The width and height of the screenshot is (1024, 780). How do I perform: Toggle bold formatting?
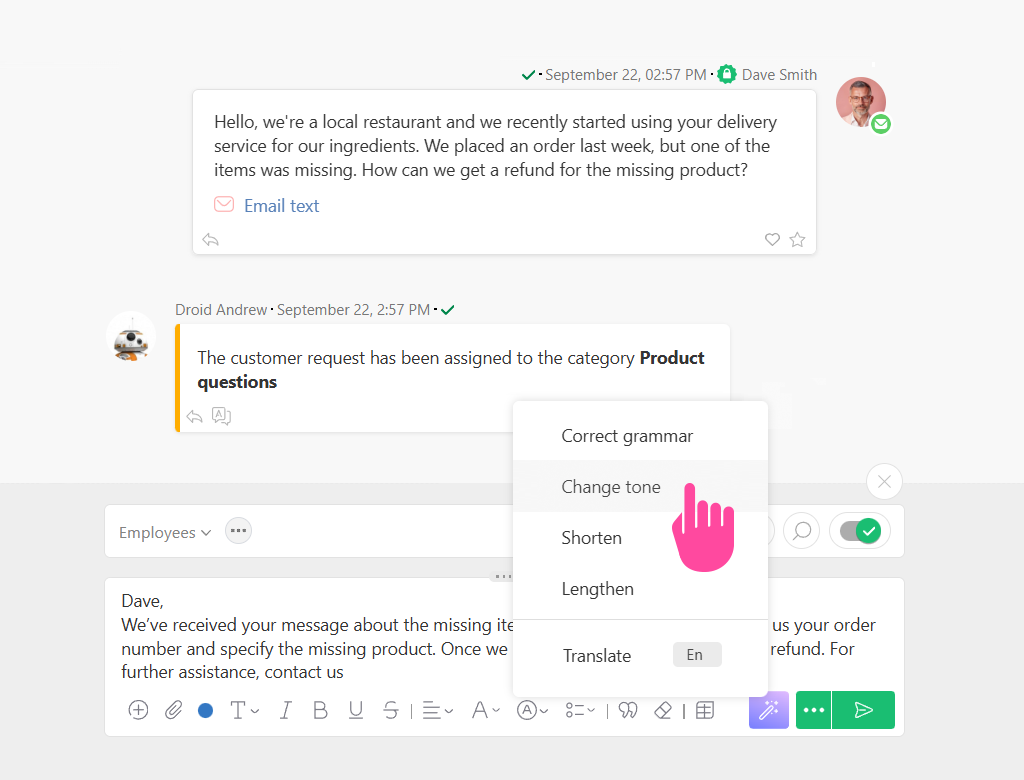pyautogui.click(x=320, y=710)
